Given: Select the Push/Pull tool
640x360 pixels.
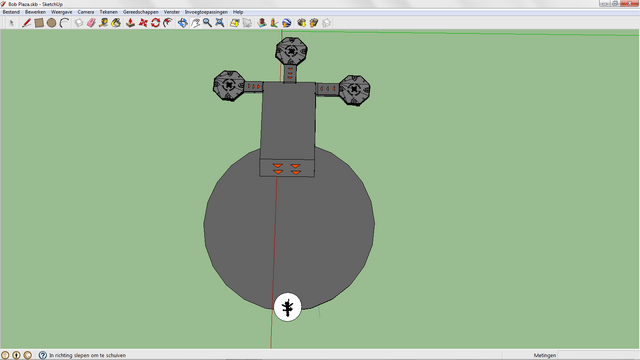Looking at the screenshot, I should pyautogui.click(x=130, y=23).
